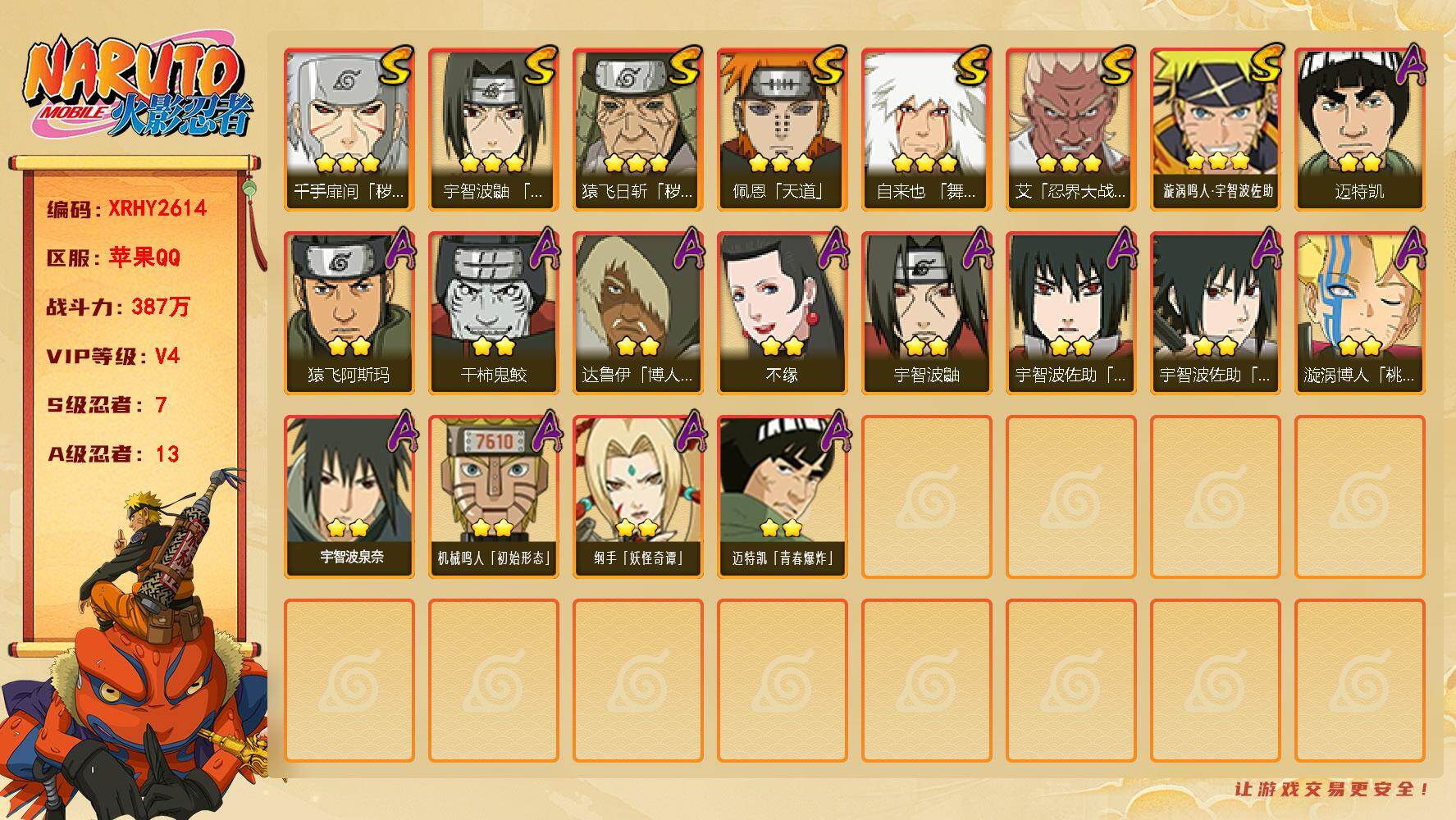Select the 迈特凯「青春爆炸」 card
The width and height of the screenshot is (1456, 820).
pos(782,497)
